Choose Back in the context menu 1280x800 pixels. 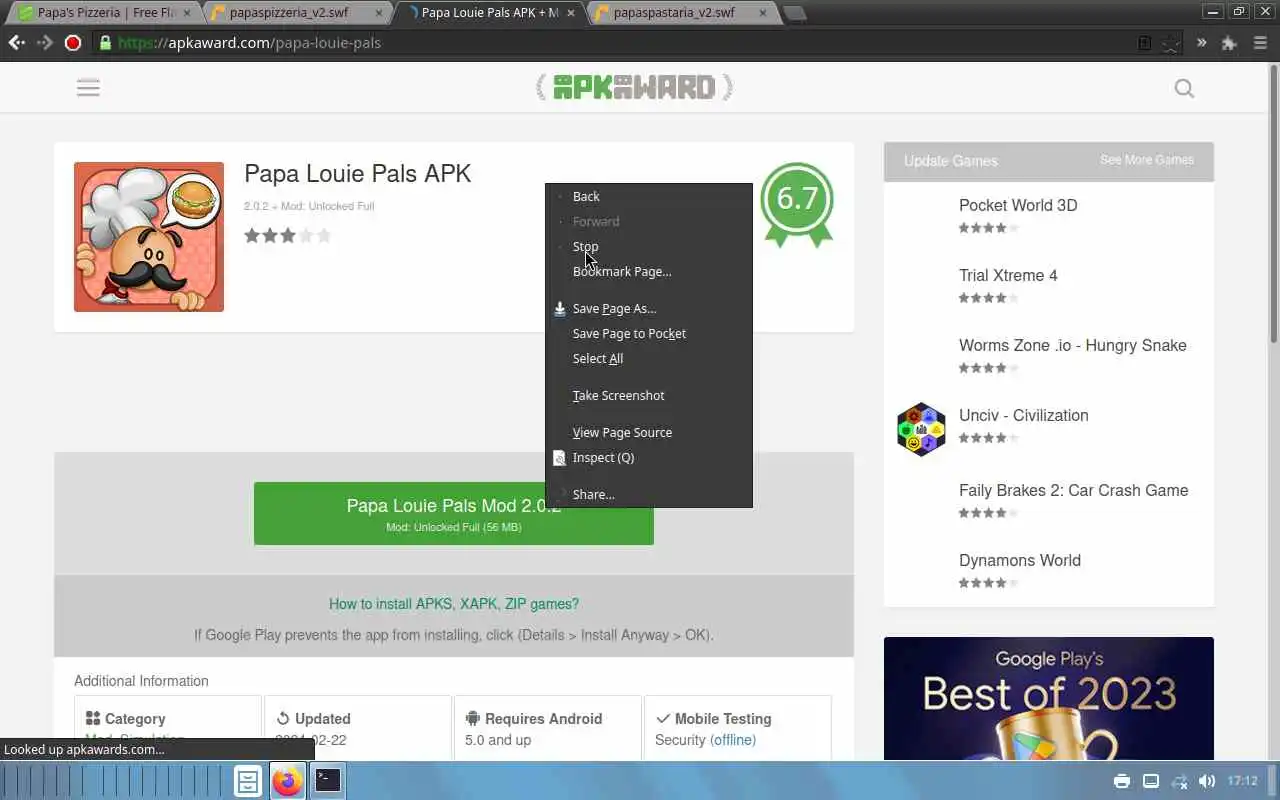tap(648, 196)
